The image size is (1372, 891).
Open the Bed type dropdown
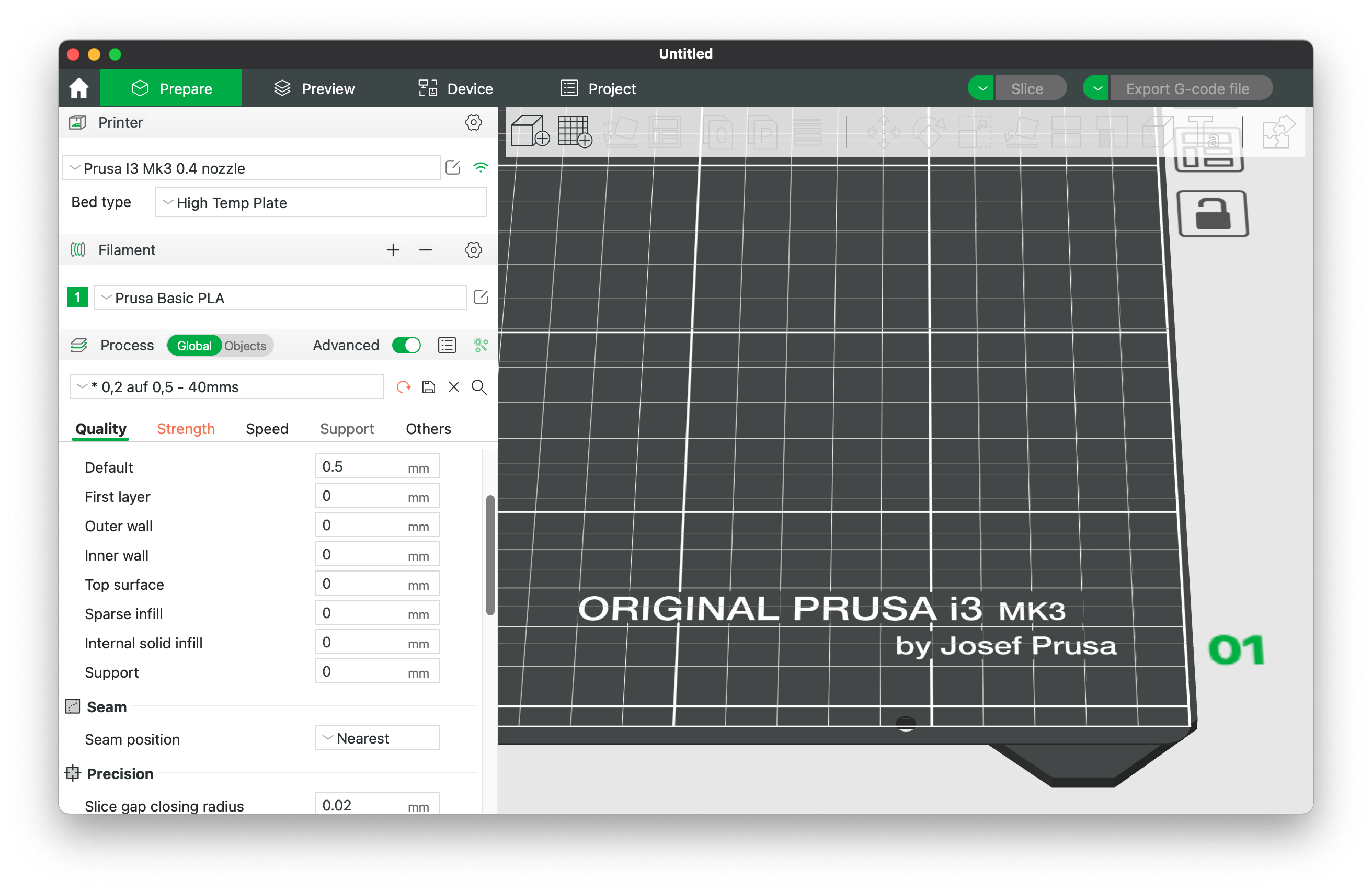pos(321,202)
